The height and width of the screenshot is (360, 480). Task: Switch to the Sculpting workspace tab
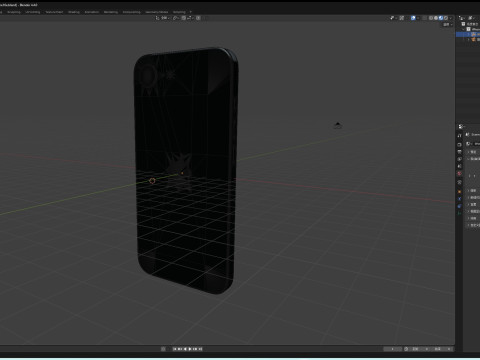coord(14,12)
